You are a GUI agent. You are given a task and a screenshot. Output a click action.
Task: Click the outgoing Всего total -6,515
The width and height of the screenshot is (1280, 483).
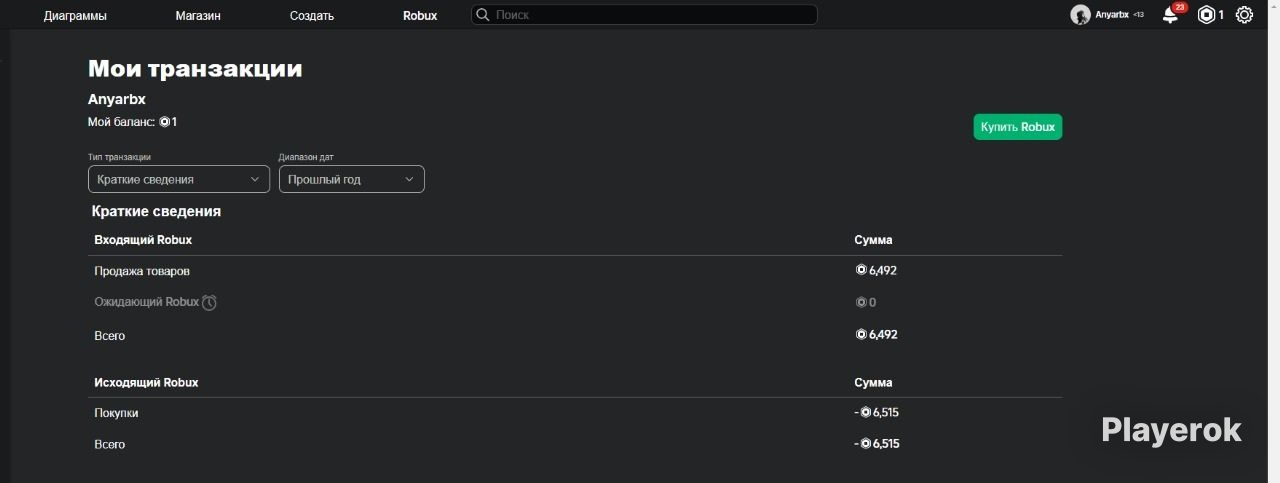pos(877,444)
